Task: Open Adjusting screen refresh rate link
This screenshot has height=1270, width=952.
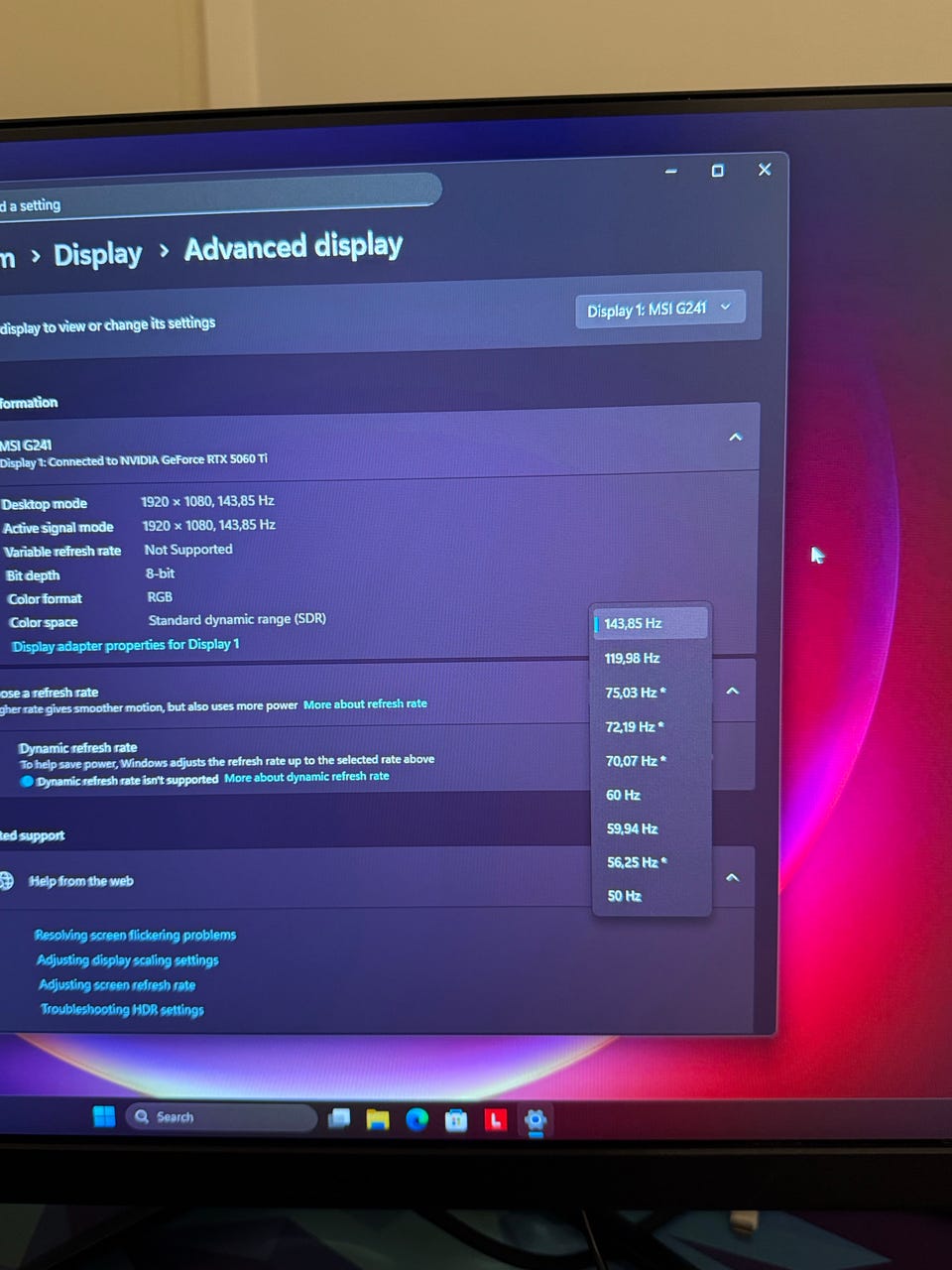Action: [117, 984]
